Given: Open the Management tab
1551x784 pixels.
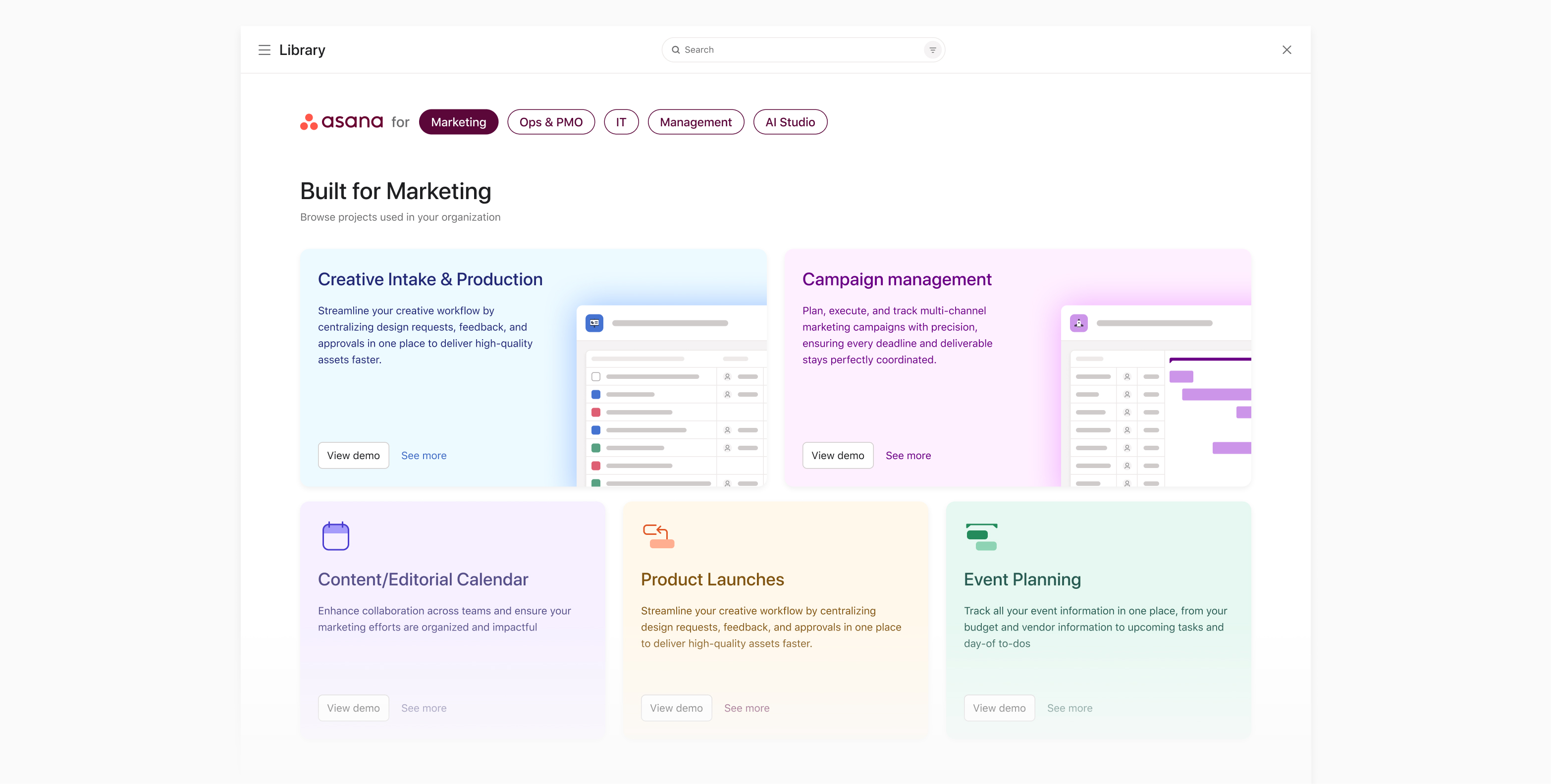Looking at the screenshot, I should (x=695, y=122).
